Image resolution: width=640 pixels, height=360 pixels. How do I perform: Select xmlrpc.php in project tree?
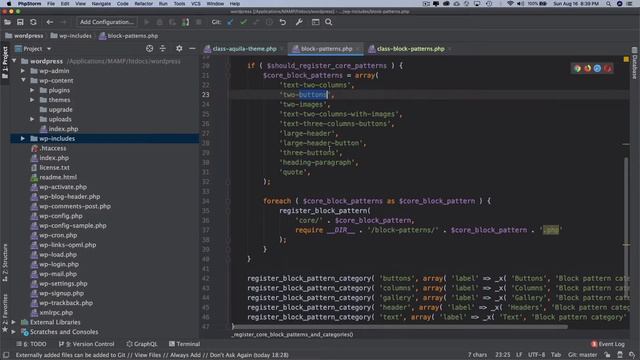coord(56,313)
